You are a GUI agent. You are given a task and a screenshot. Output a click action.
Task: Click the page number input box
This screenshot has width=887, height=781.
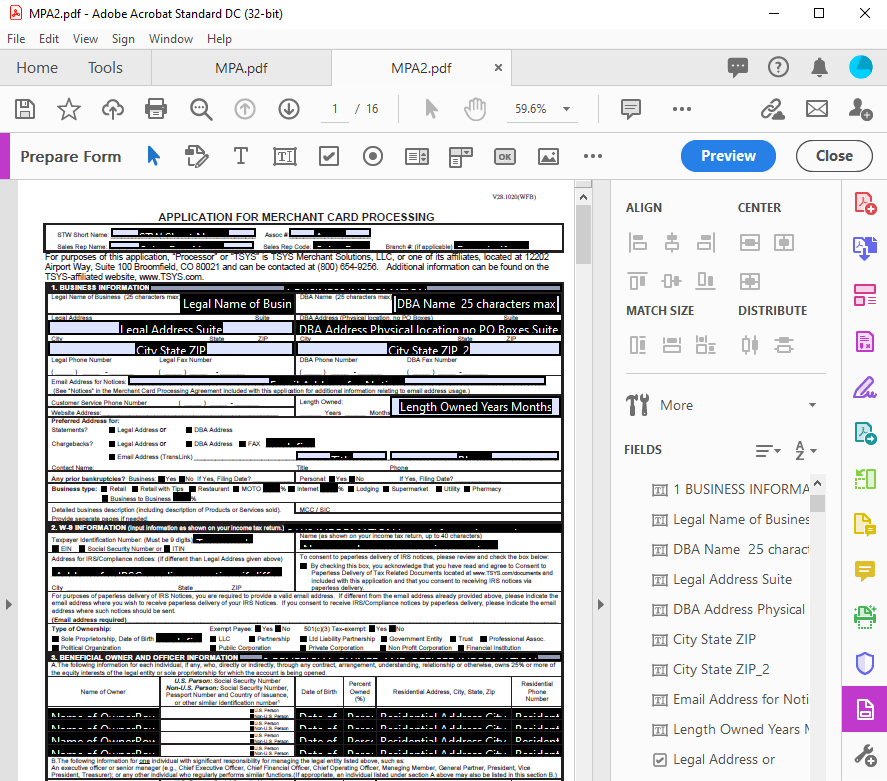coord(335,109)
